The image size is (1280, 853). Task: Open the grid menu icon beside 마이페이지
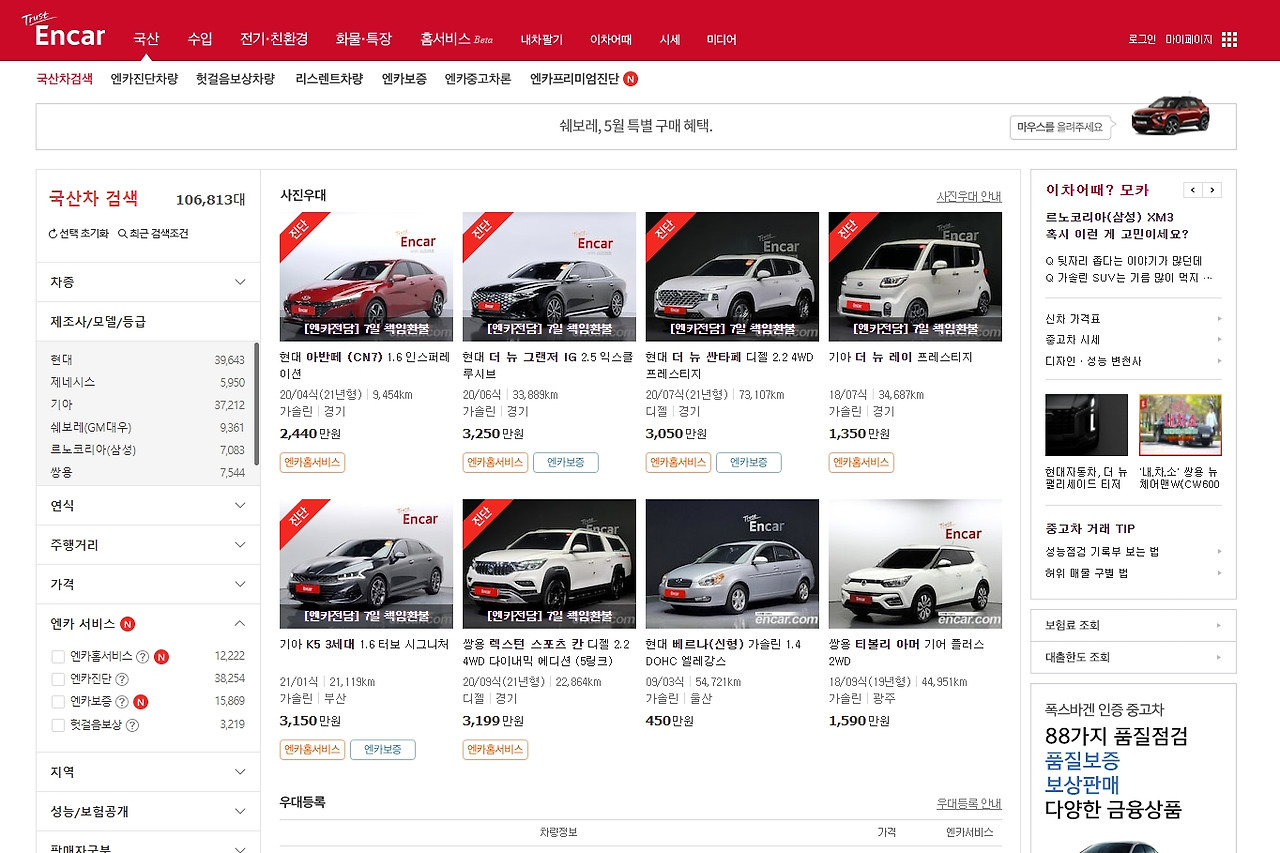click(x=1229, y=39)
